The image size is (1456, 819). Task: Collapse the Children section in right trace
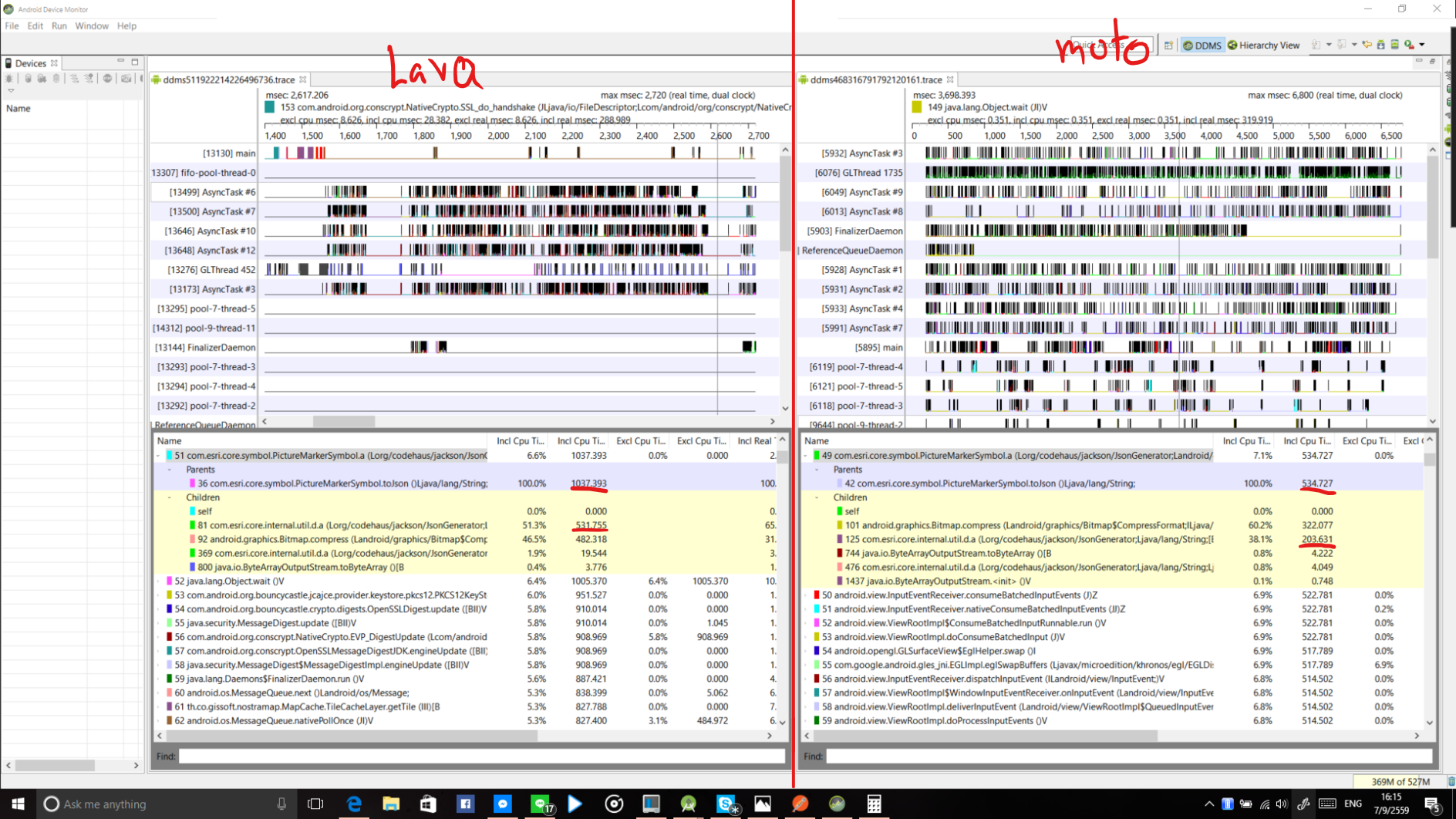(x=817, y=497)
